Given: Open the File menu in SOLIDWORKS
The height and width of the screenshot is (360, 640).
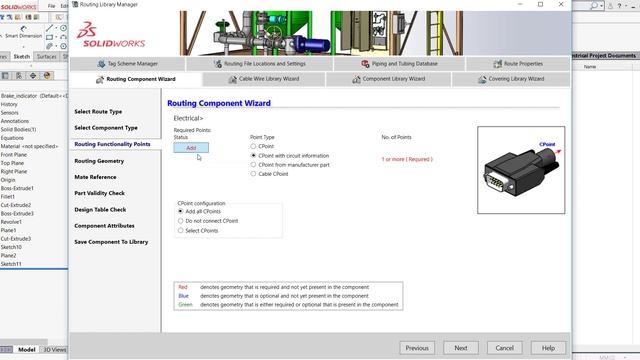Looking at the screenshot, I should [51, 6].
